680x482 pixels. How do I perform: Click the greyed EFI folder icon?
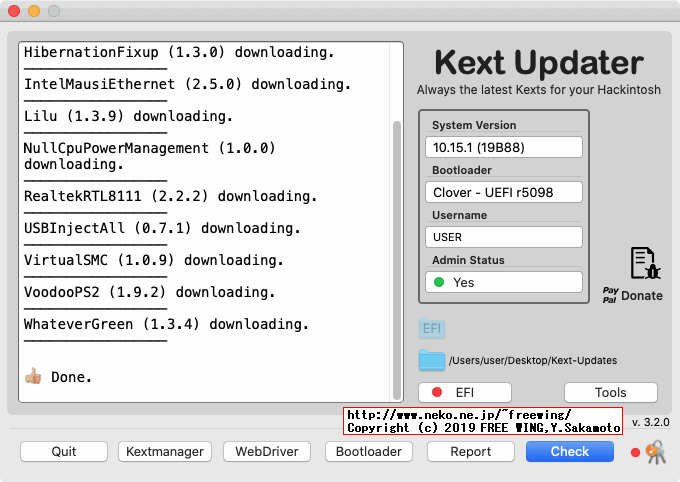pos(432,328)
